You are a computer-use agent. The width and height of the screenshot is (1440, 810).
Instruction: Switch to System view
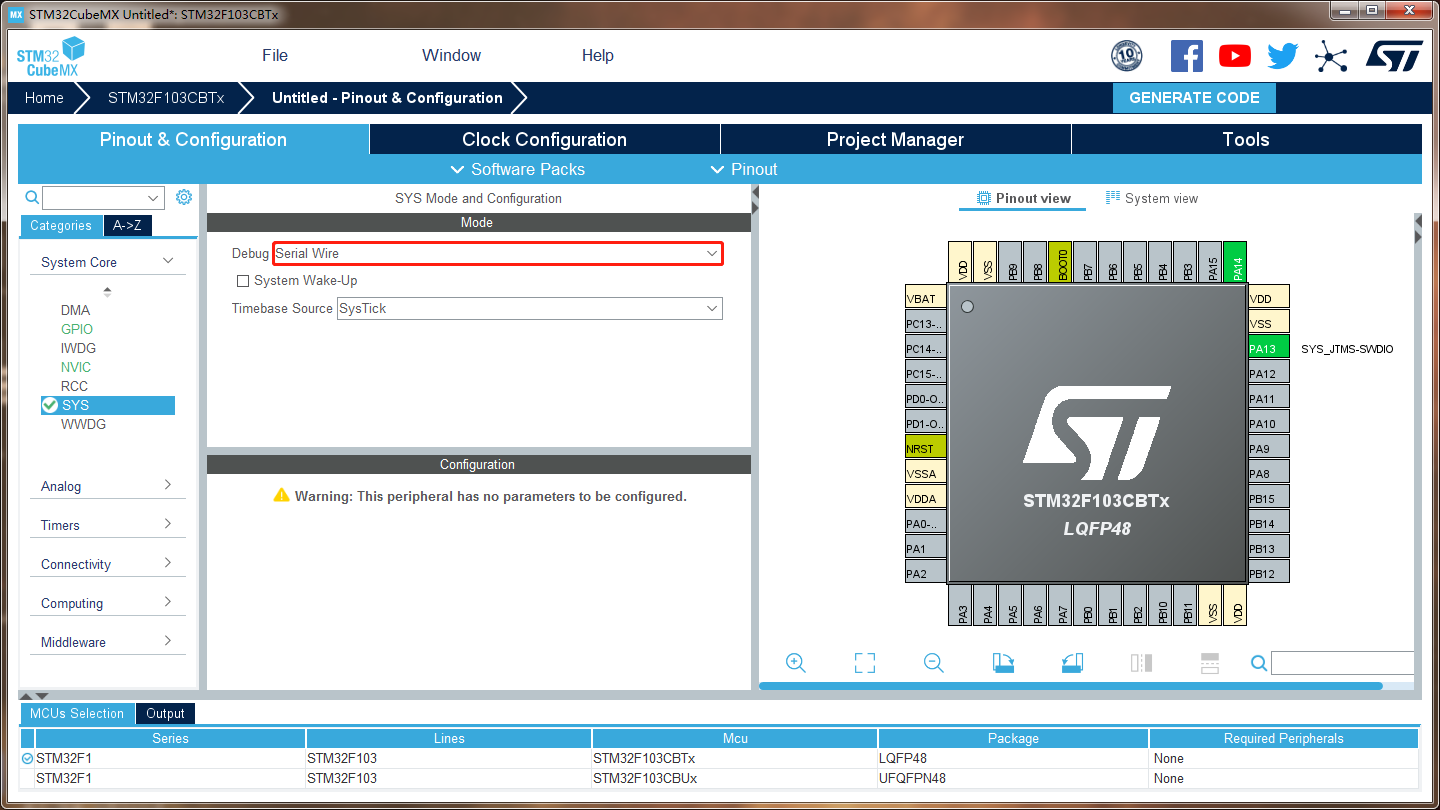tap(1151, 198)
